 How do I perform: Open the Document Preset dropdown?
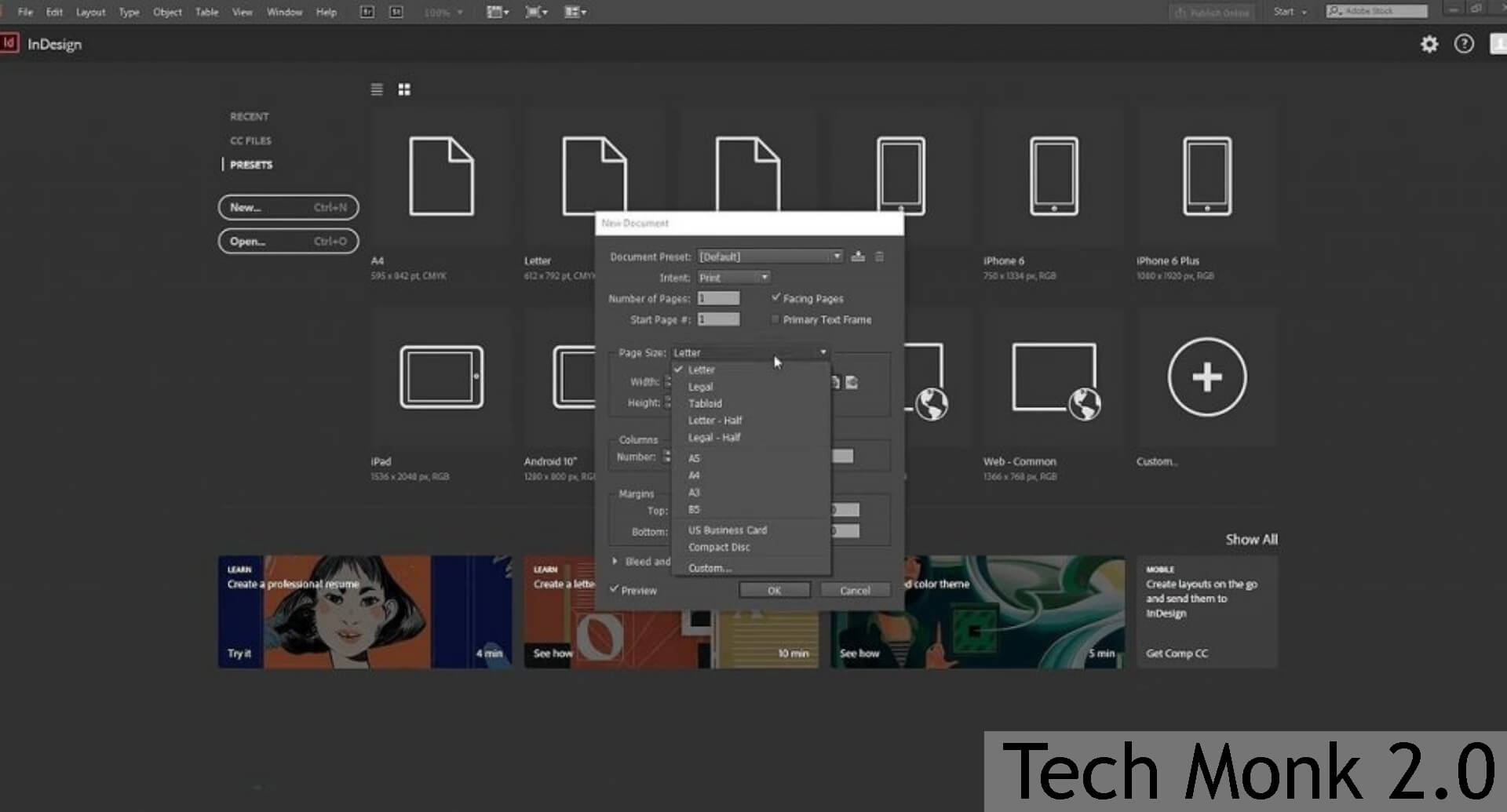click(x=770, y=257)
